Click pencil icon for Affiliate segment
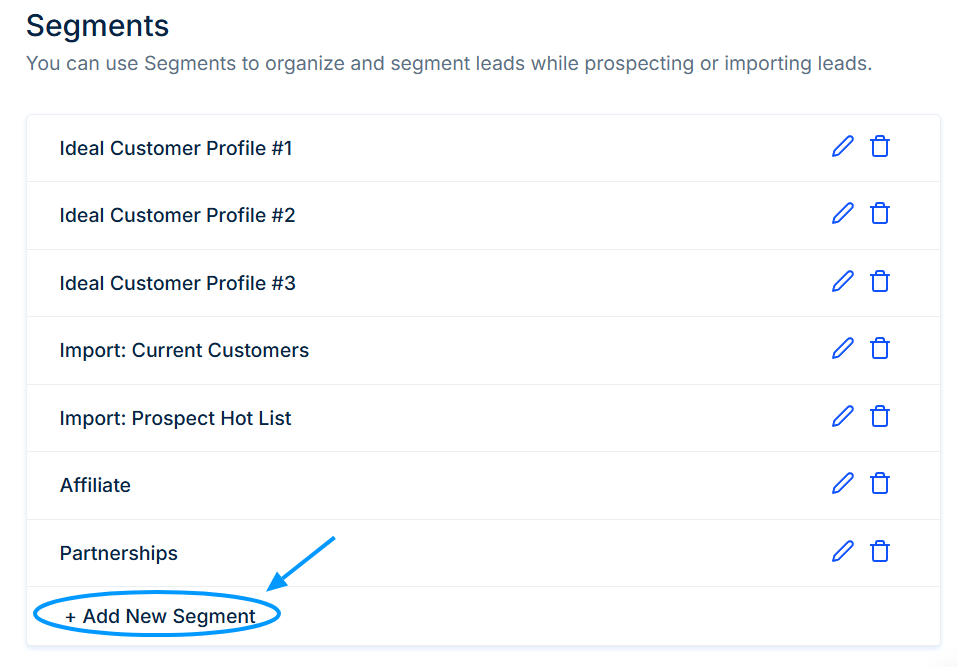957x667 pixels. coord(843,483)
